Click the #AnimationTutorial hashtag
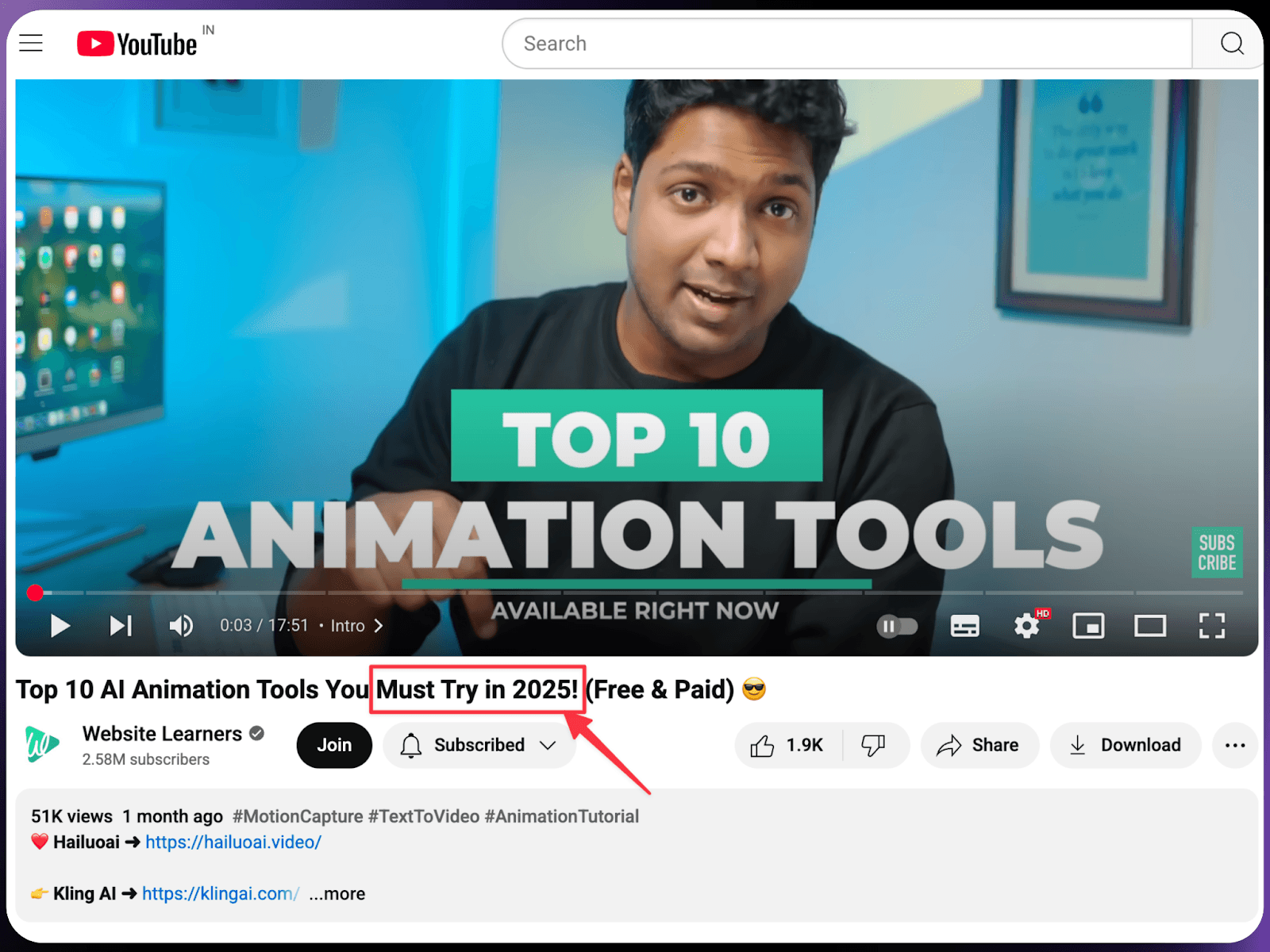 click(x=562, y=816)
